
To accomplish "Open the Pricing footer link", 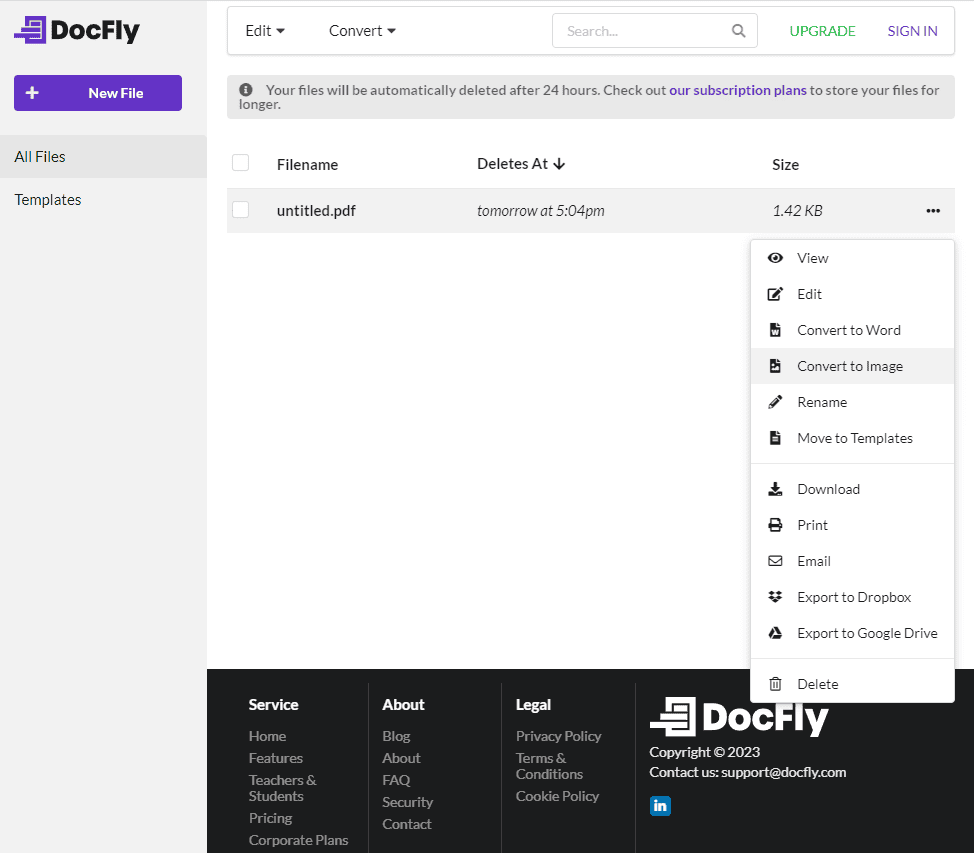I will click(270, 818).
